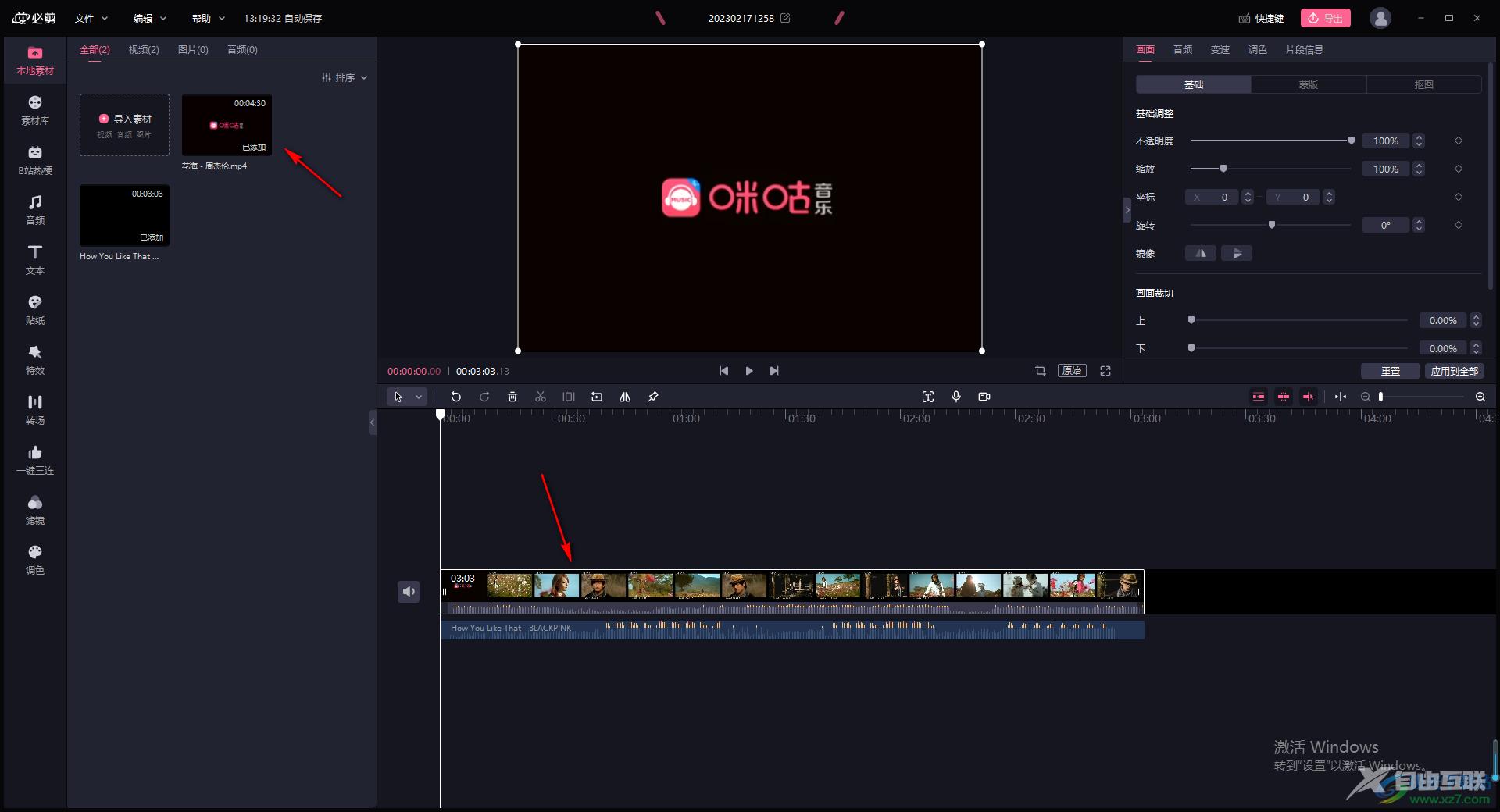Delete the selected clip with trash icon
The image size is (1500, 812).
coord(512,397)
